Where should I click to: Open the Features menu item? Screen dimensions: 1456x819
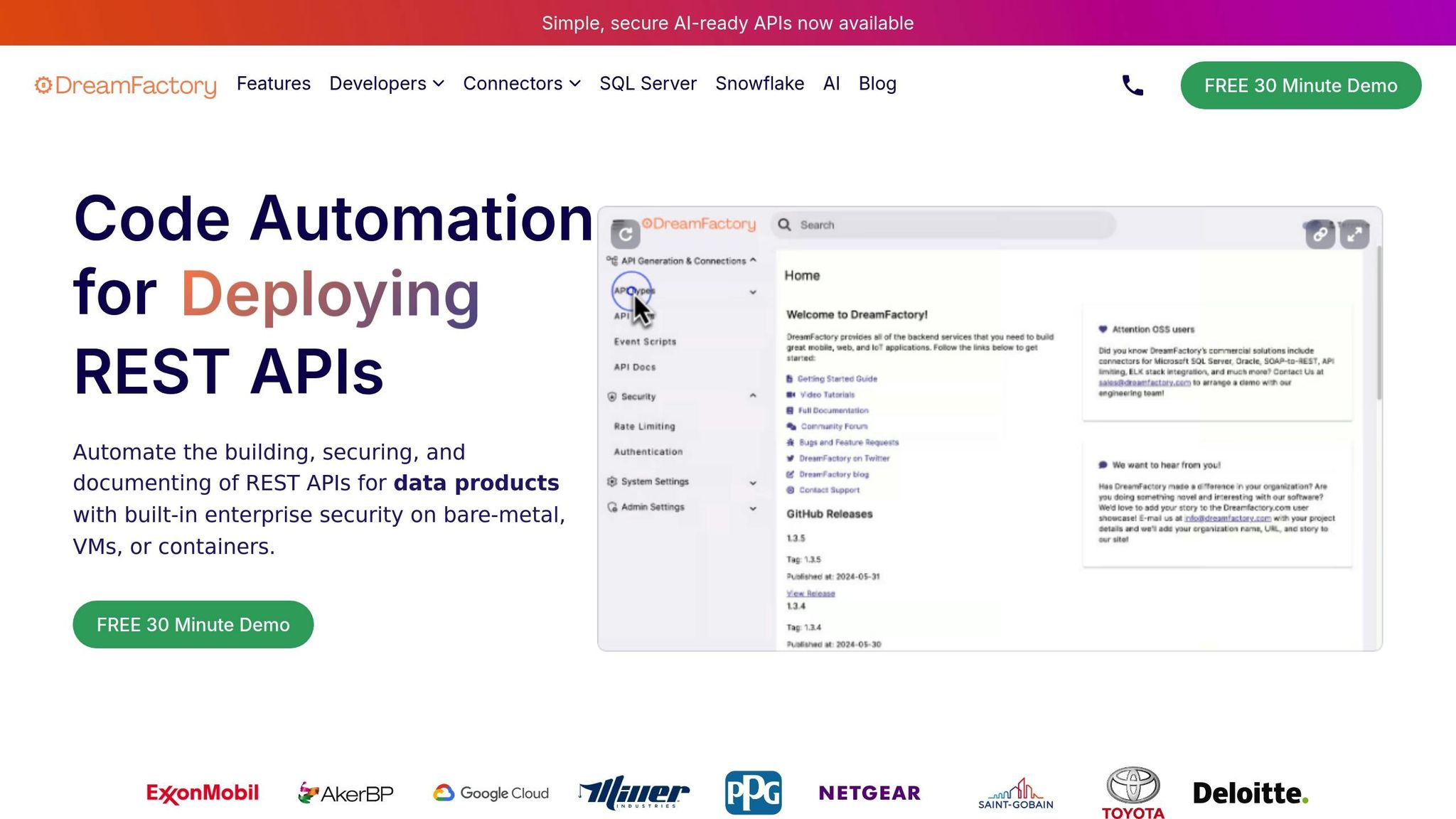coord(274,84)
